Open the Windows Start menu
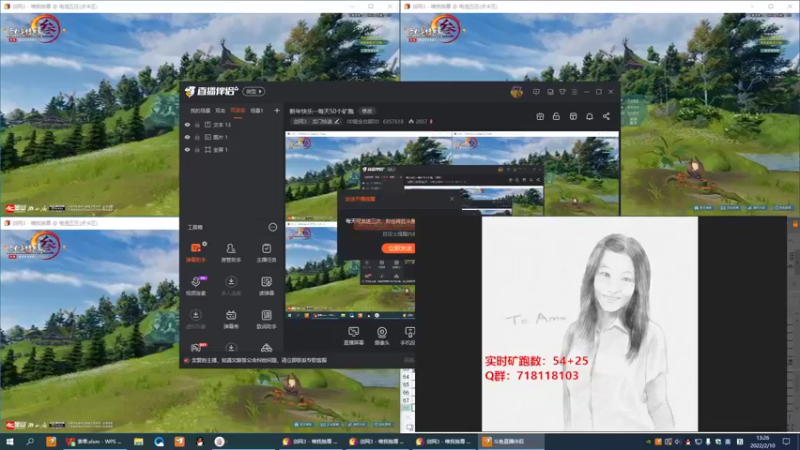The image size is (800, 450). point(9,441)
